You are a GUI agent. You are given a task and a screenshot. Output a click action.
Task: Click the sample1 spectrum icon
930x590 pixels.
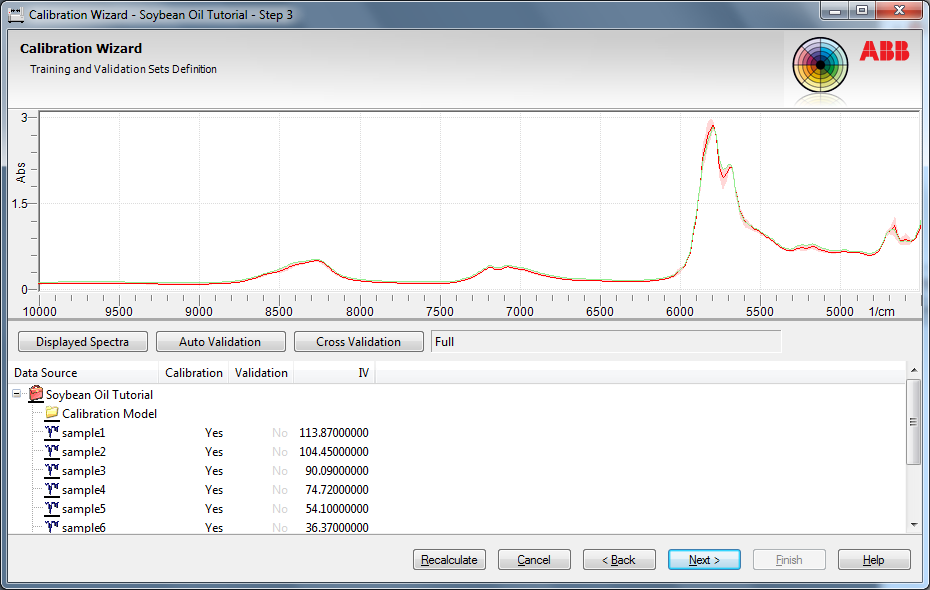pyautogui.click(x=52, y=433)
